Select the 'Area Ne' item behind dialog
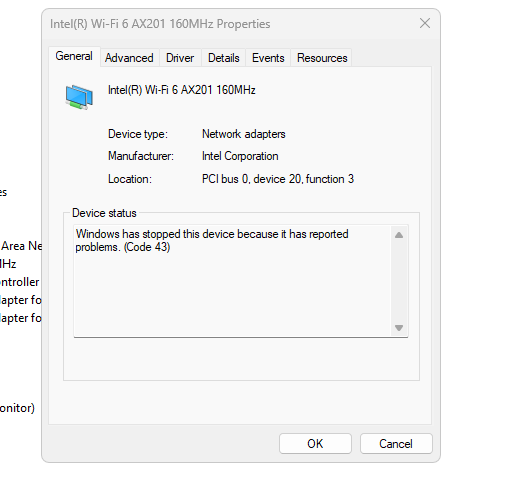 [21, 246]
